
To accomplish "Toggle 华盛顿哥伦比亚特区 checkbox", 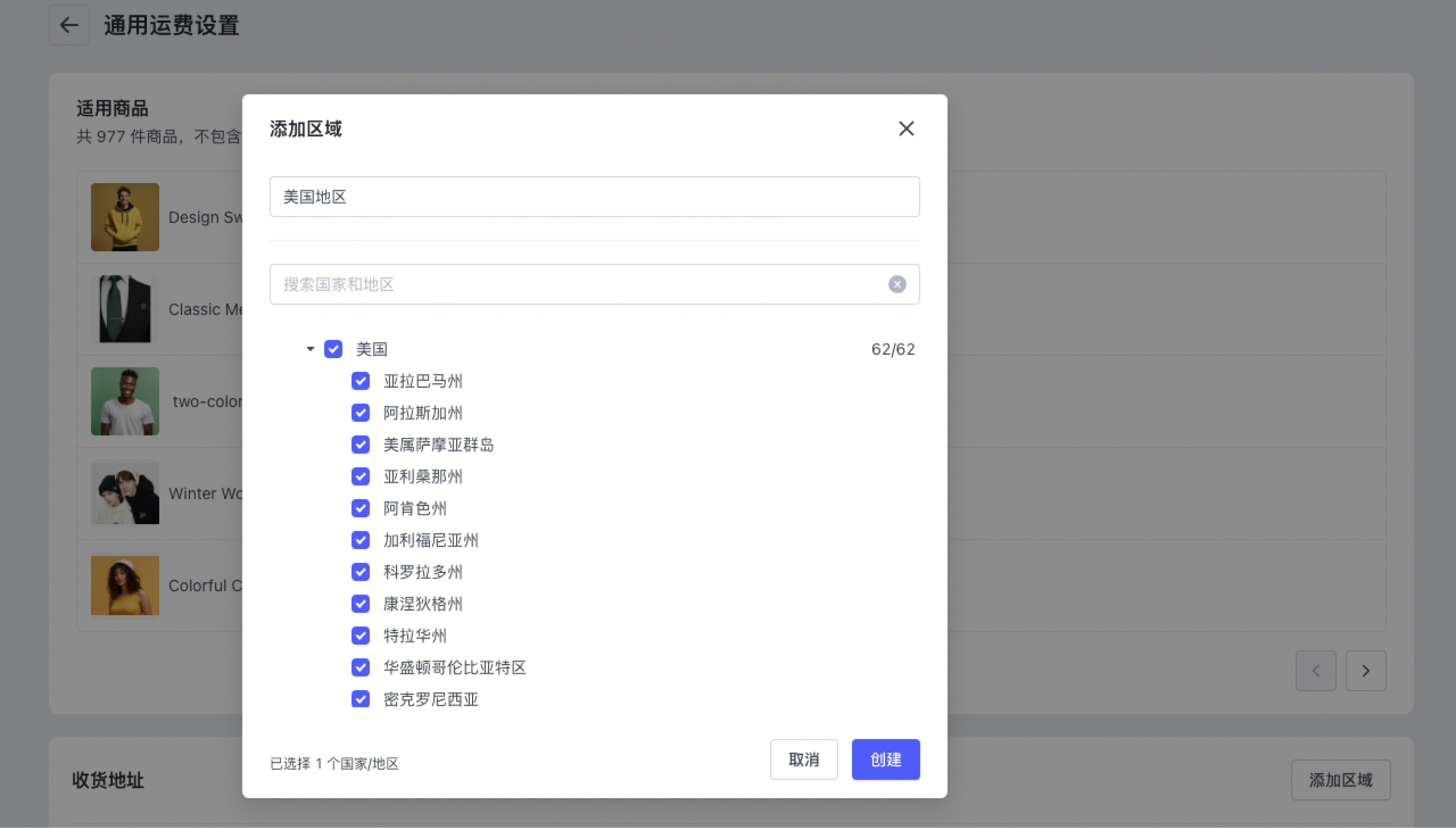I will [360, 667].
